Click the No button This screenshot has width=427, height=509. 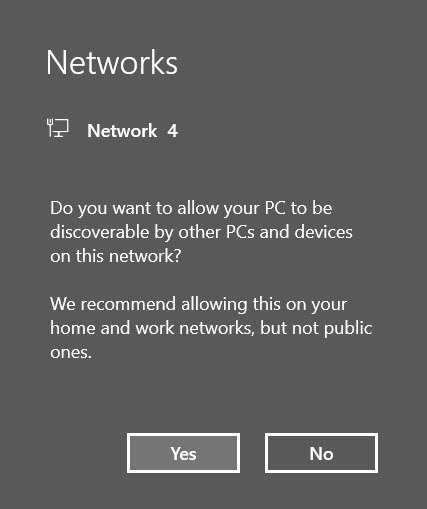[321, 453]
